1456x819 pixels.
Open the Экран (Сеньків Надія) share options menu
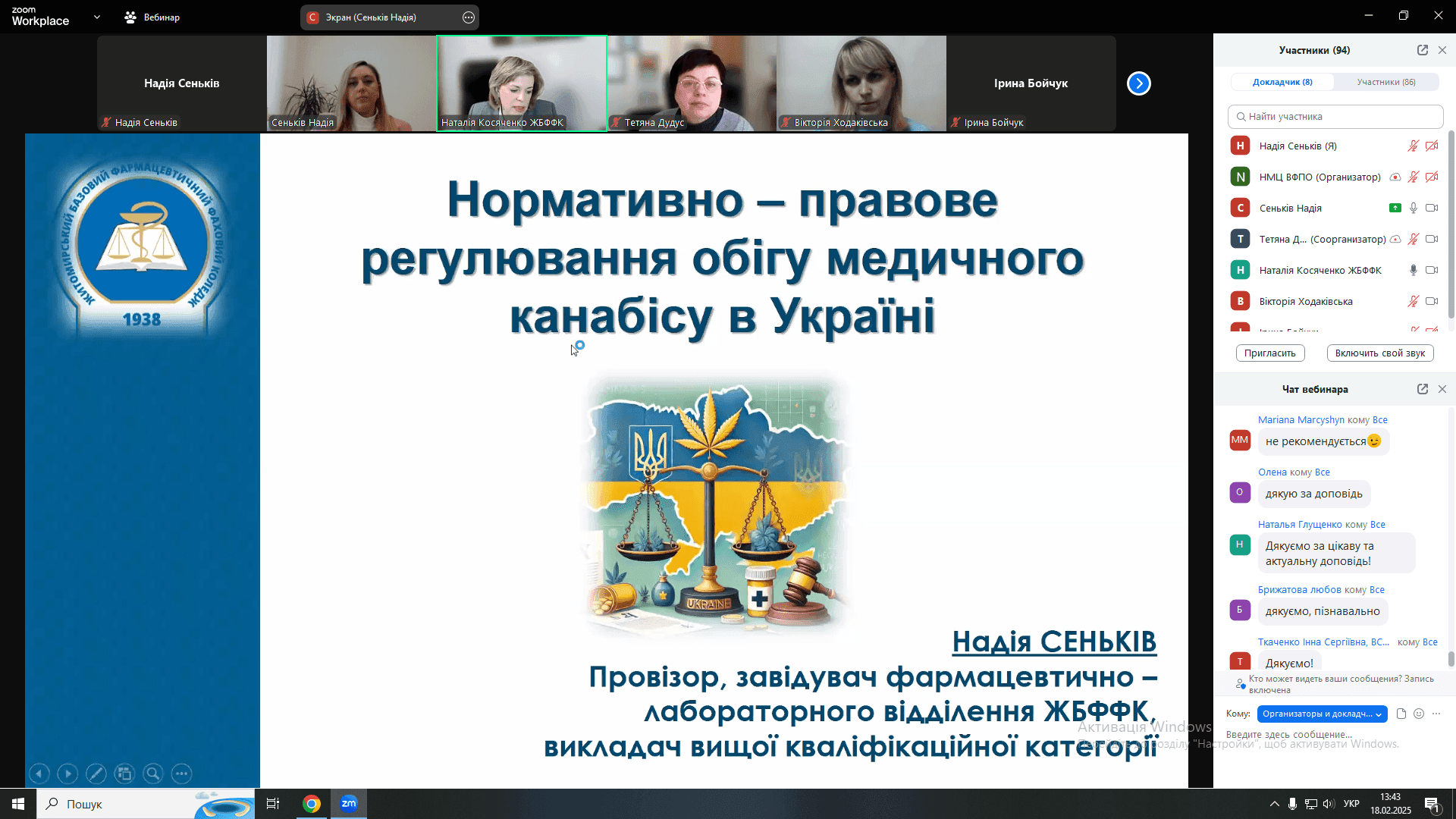coord(469,17)
